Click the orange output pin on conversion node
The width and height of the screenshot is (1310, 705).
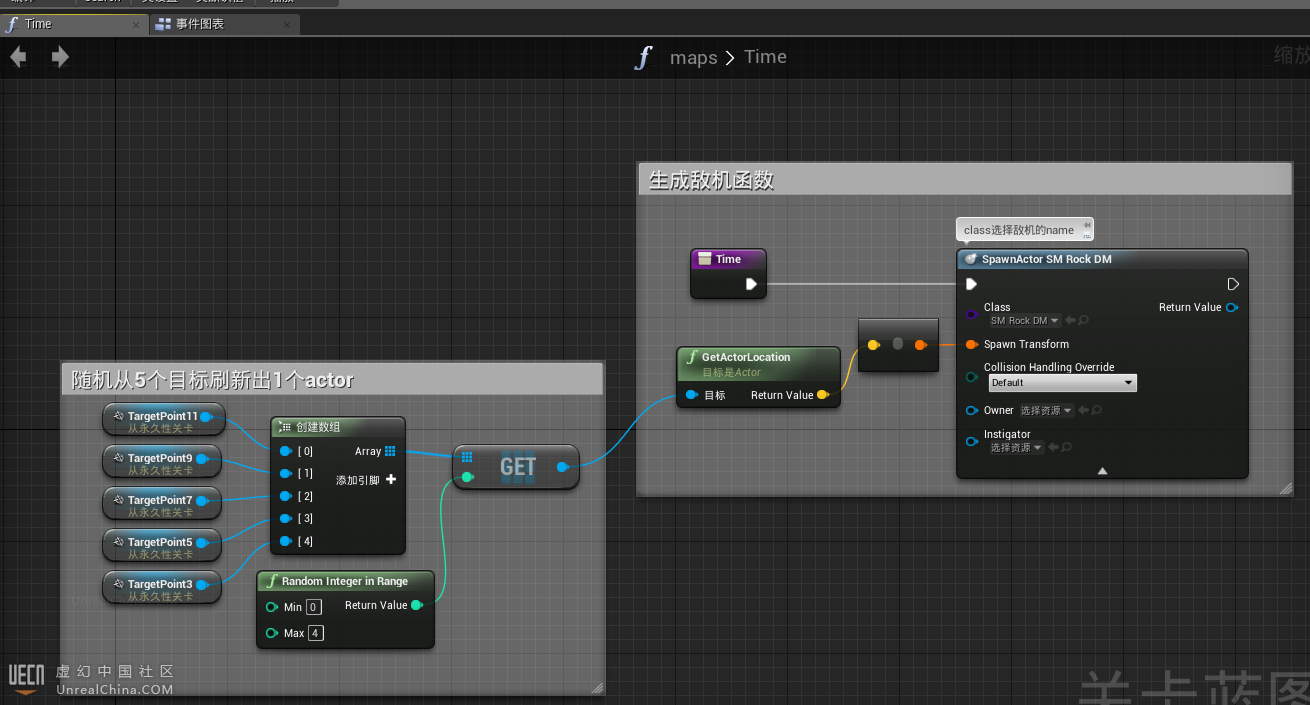tap(920, 344)
